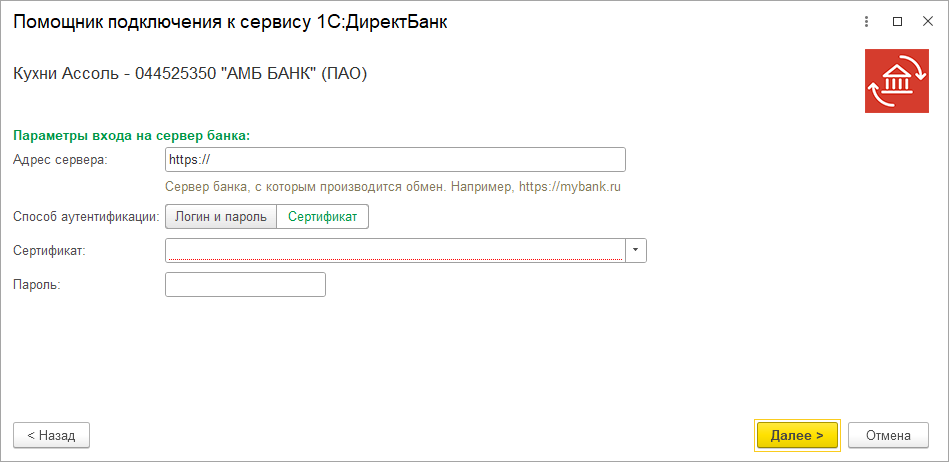
Task: Select 'Логин и пароль' authentication method
Action: pos(221,216)
